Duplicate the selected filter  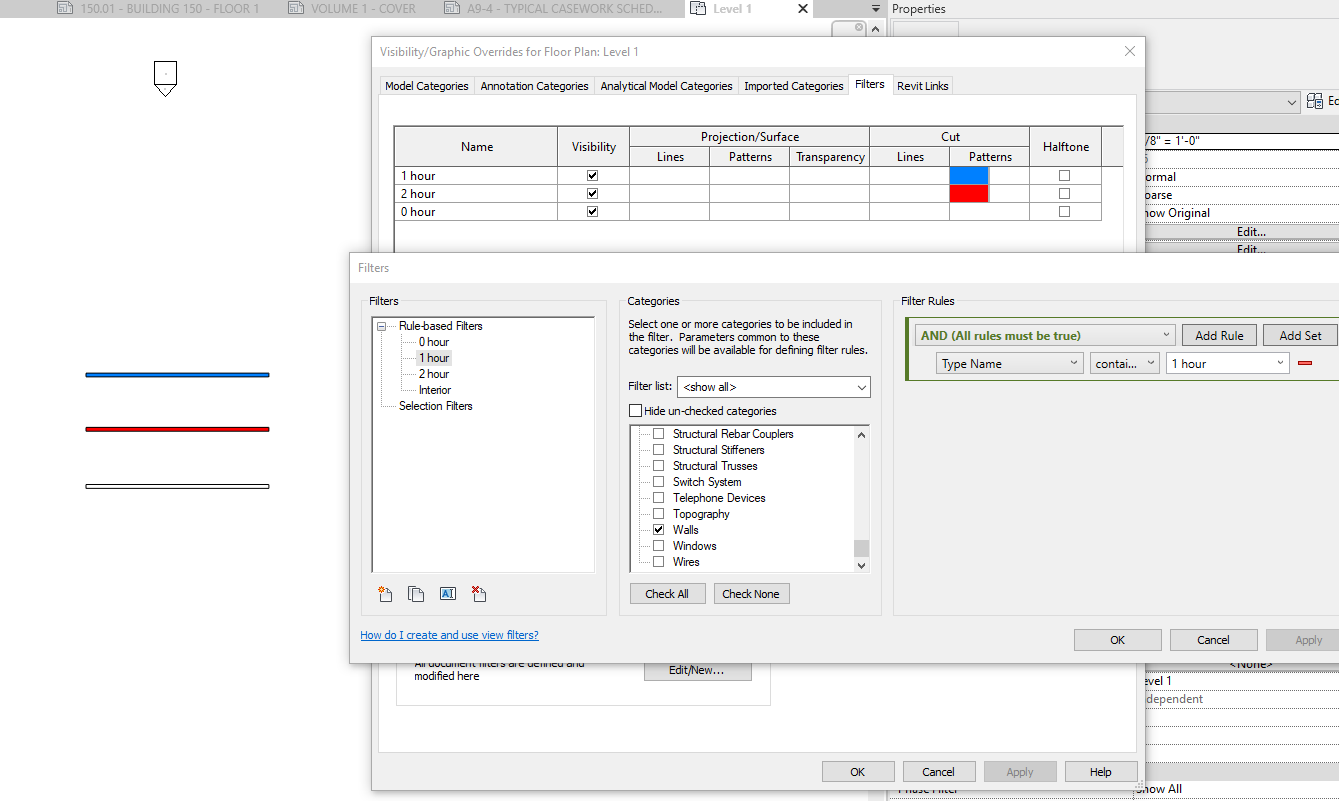click(x=416, y=593)
